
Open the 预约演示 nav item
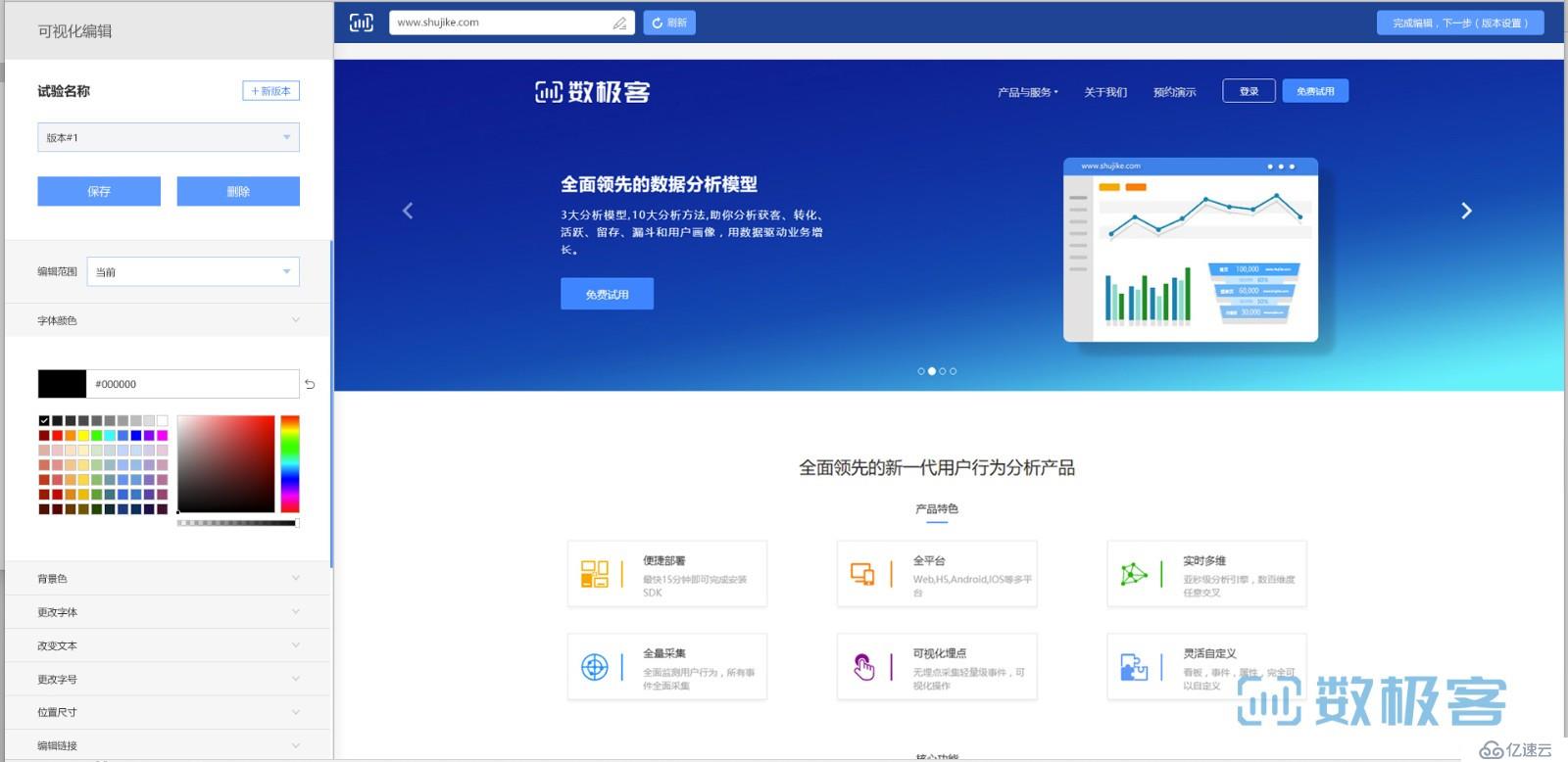1174,92
